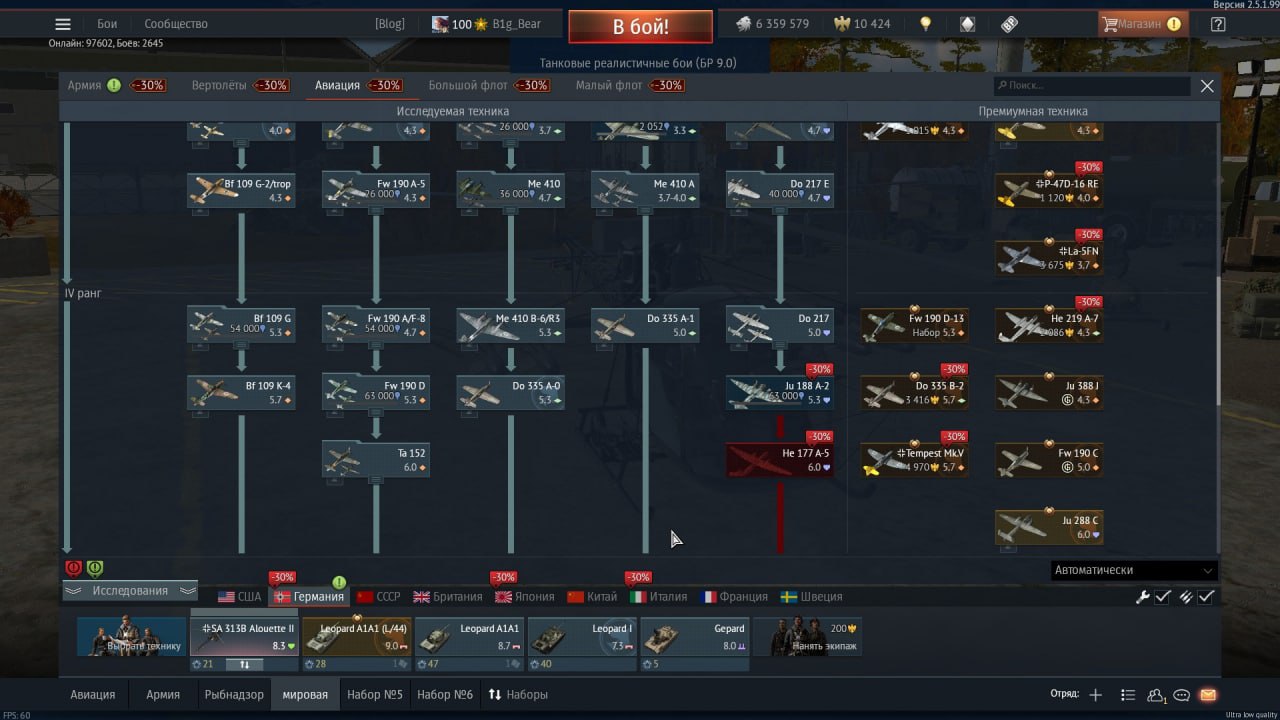Switch to the Малый флот tab
The height and width of the screenshot is (720, 1280).
(608, 85)
